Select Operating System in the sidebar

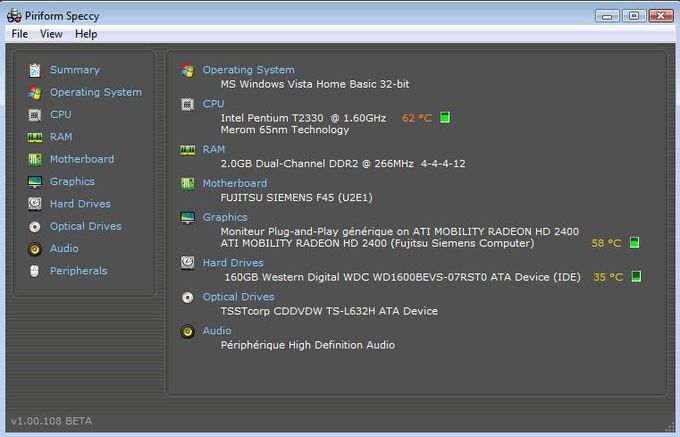[x=95, y=92]
